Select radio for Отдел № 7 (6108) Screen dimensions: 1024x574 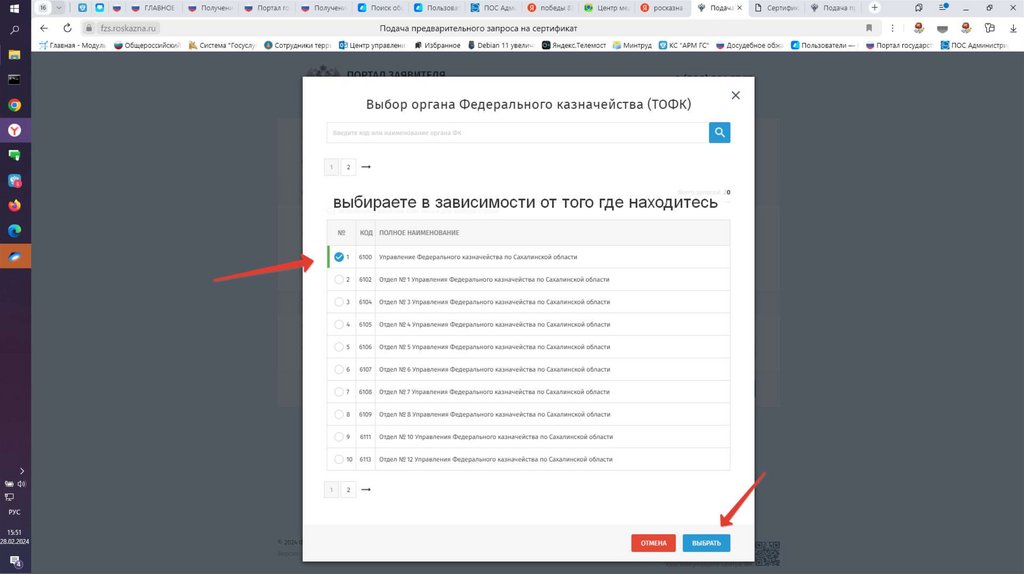(338, 392)
